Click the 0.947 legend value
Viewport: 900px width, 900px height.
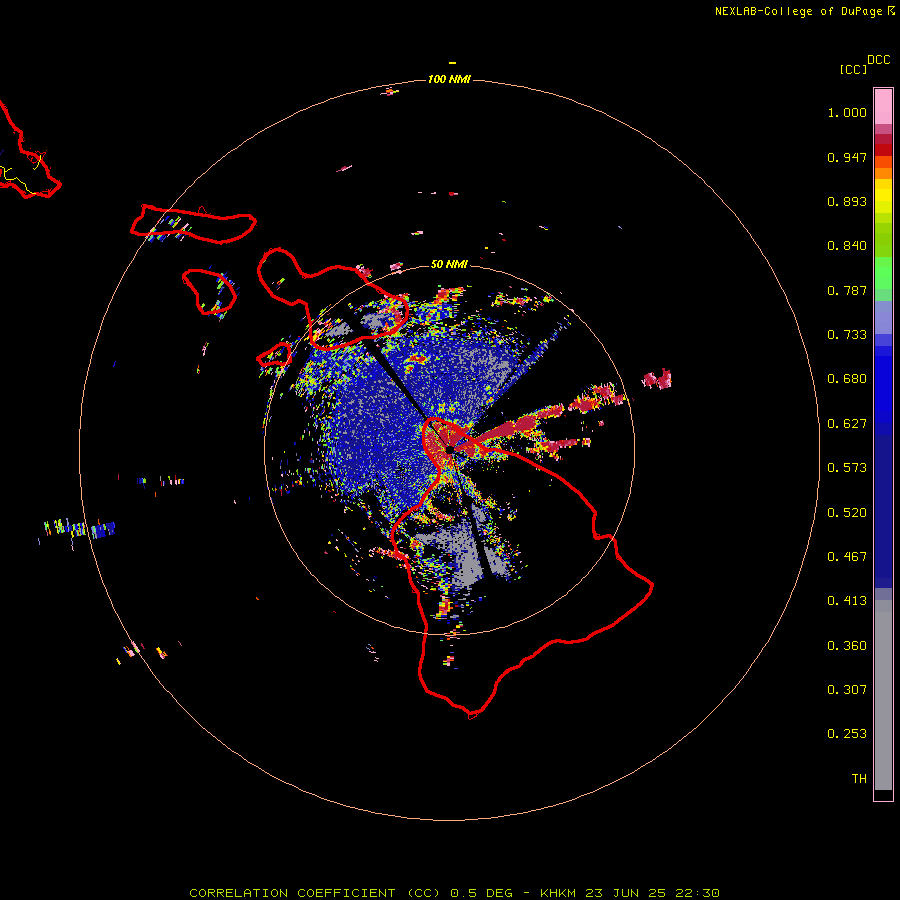(847, 157)
